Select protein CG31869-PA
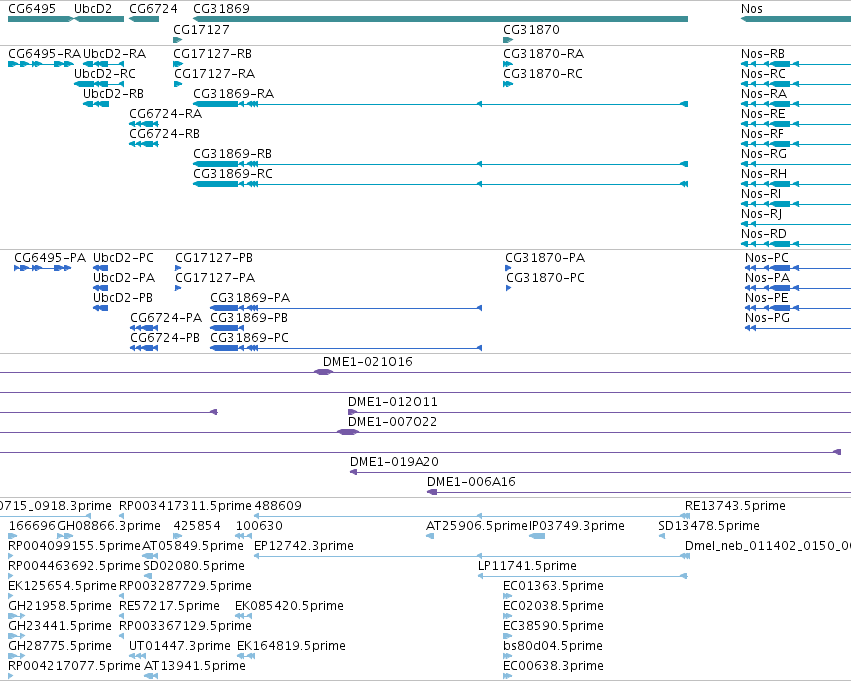The image size is (851, 681). tap(250, 298)
